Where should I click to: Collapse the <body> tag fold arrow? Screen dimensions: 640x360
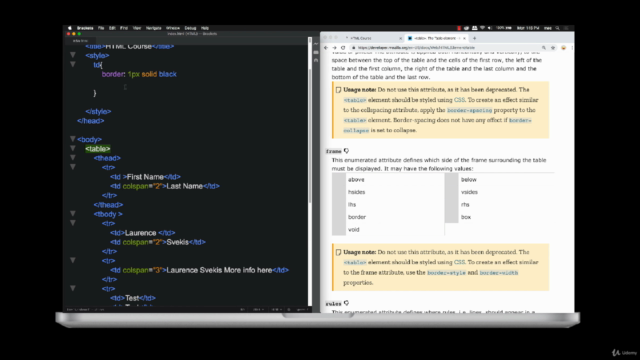click(73, 139)
